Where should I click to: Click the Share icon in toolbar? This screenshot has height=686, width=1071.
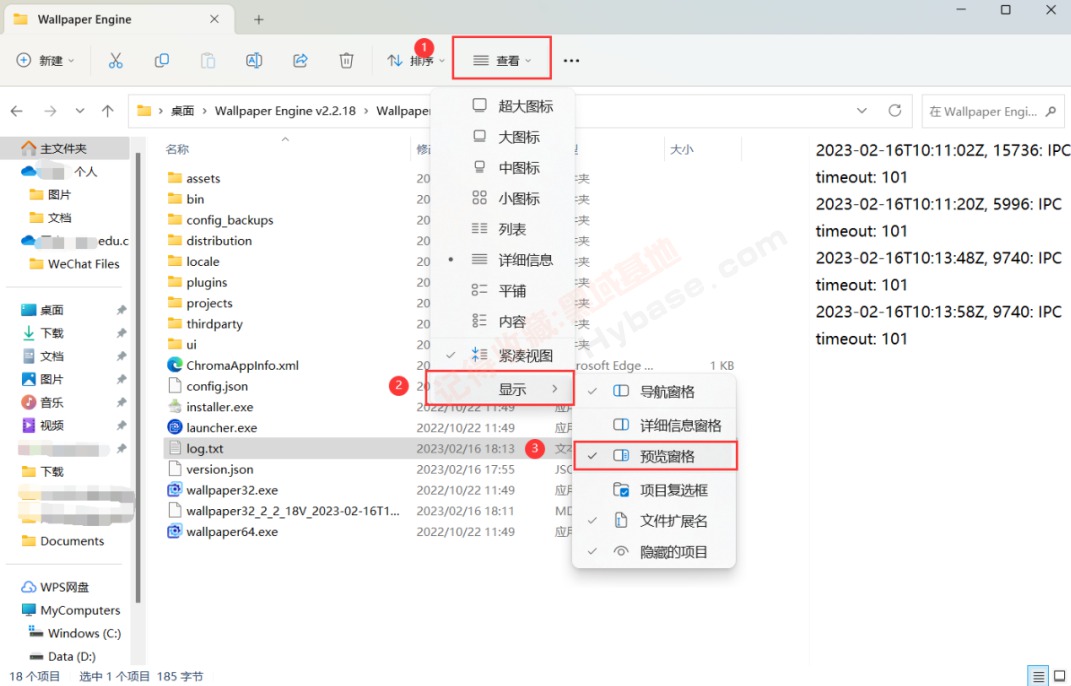pyautogui.click(x=301, y=61)
